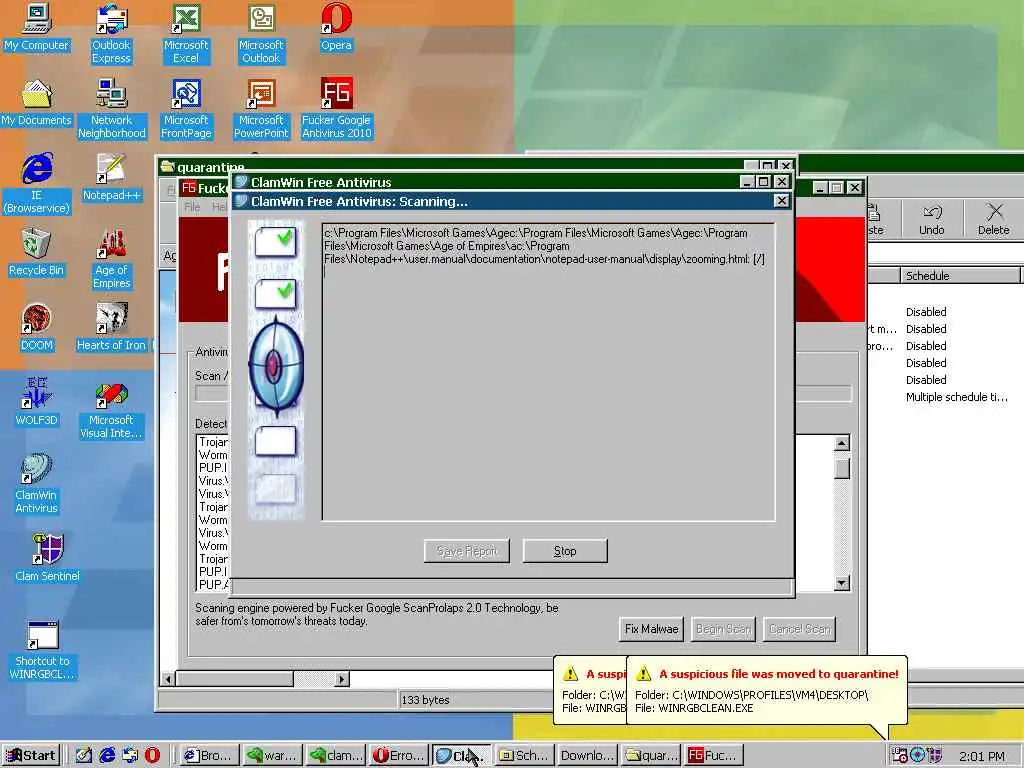Open My Documents folder icon
Viewport: 1024px width, 768px height.
(x=37, y=103)
